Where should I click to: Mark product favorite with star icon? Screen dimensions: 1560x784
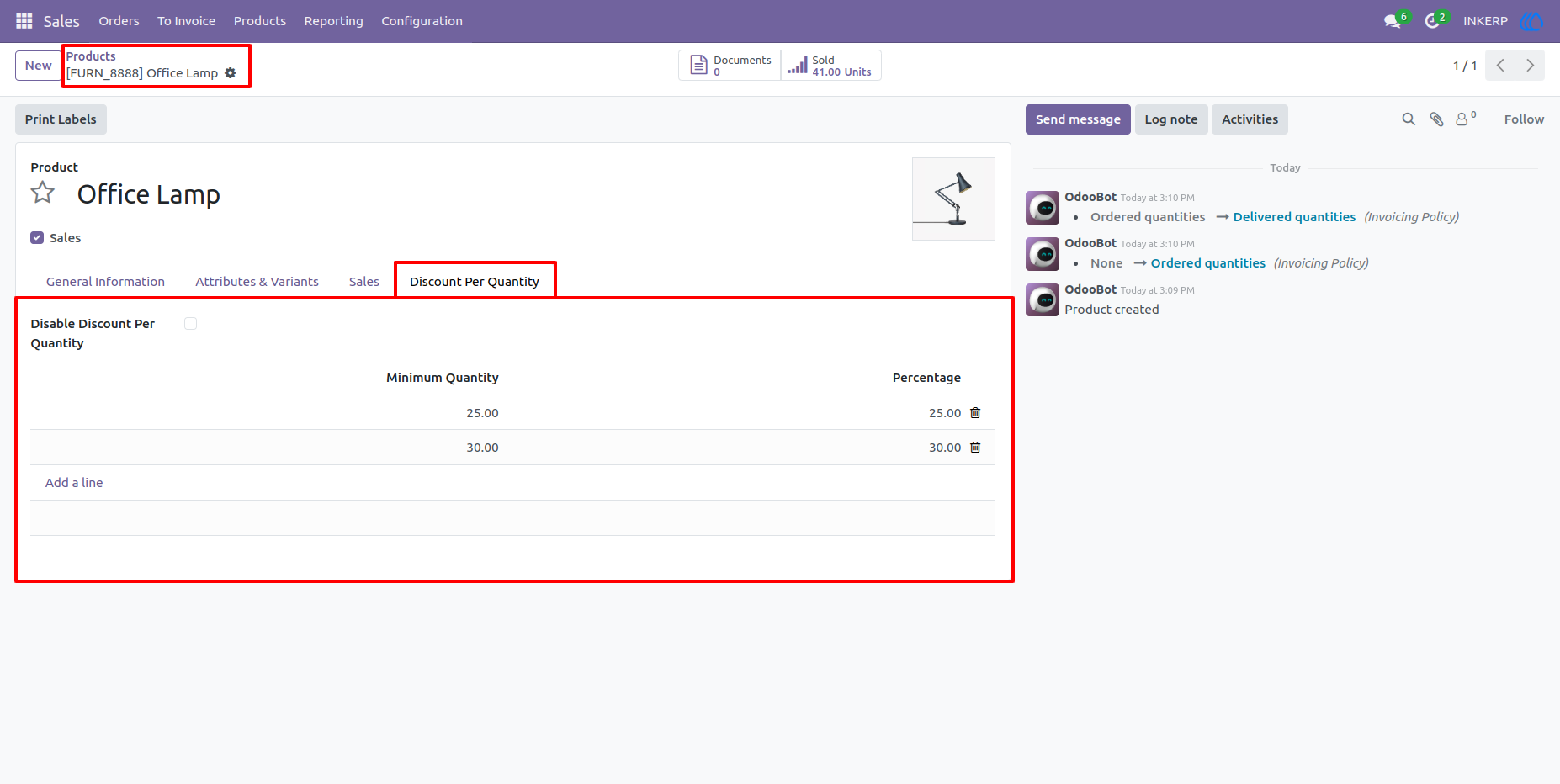point(43,193)
